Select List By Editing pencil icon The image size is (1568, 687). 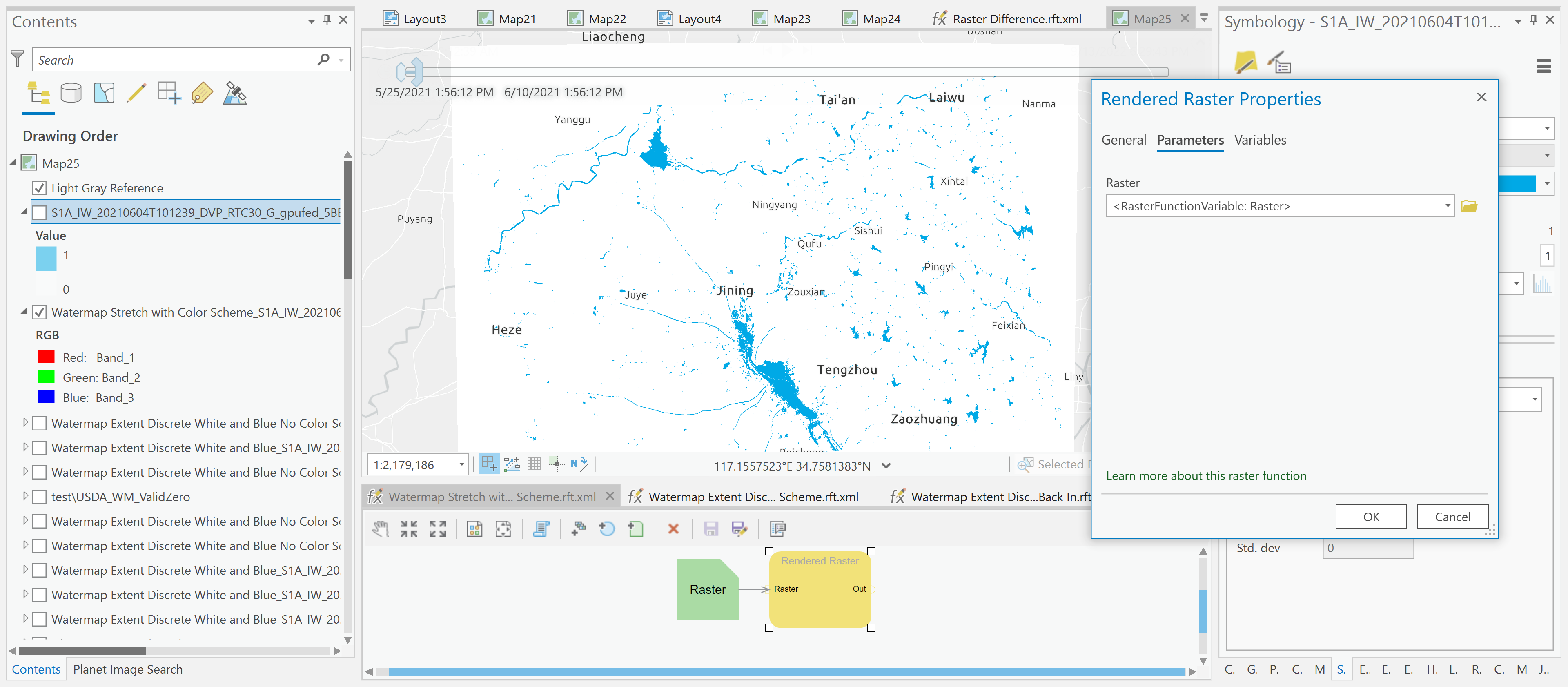[136, 93]
